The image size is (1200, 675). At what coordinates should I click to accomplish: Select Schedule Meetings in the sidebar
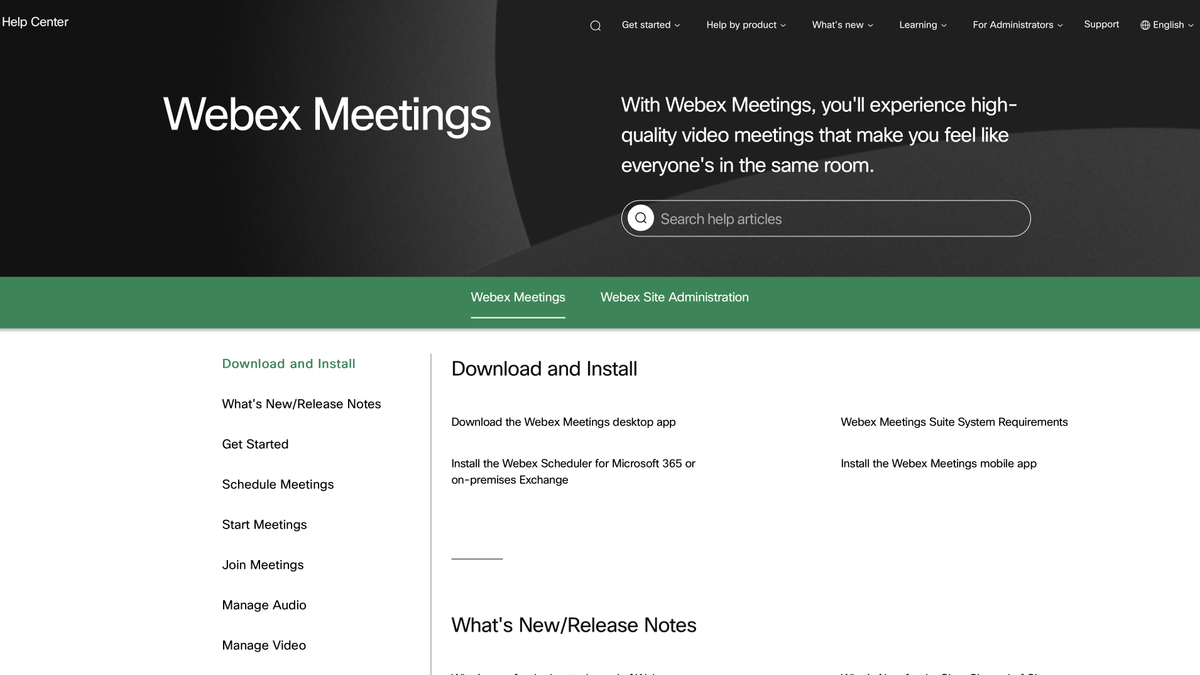tap(277, 484)
